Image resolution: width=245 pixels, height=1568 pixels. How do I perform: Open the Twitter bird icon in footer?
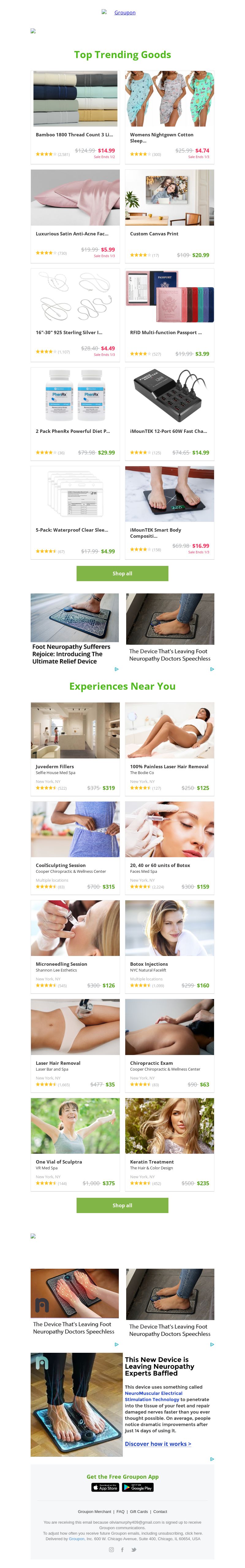pyautogui.click(x=134, y=1550)
